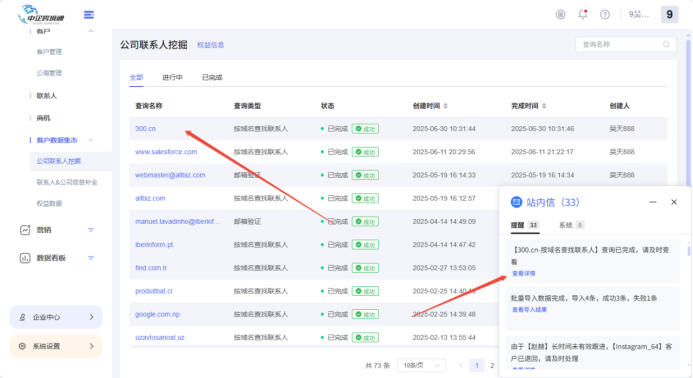Screen dimensions: 693x378
Task: Open the manuel.lavadinho@iberinf... query link
Action: click(x=177, y=221)
